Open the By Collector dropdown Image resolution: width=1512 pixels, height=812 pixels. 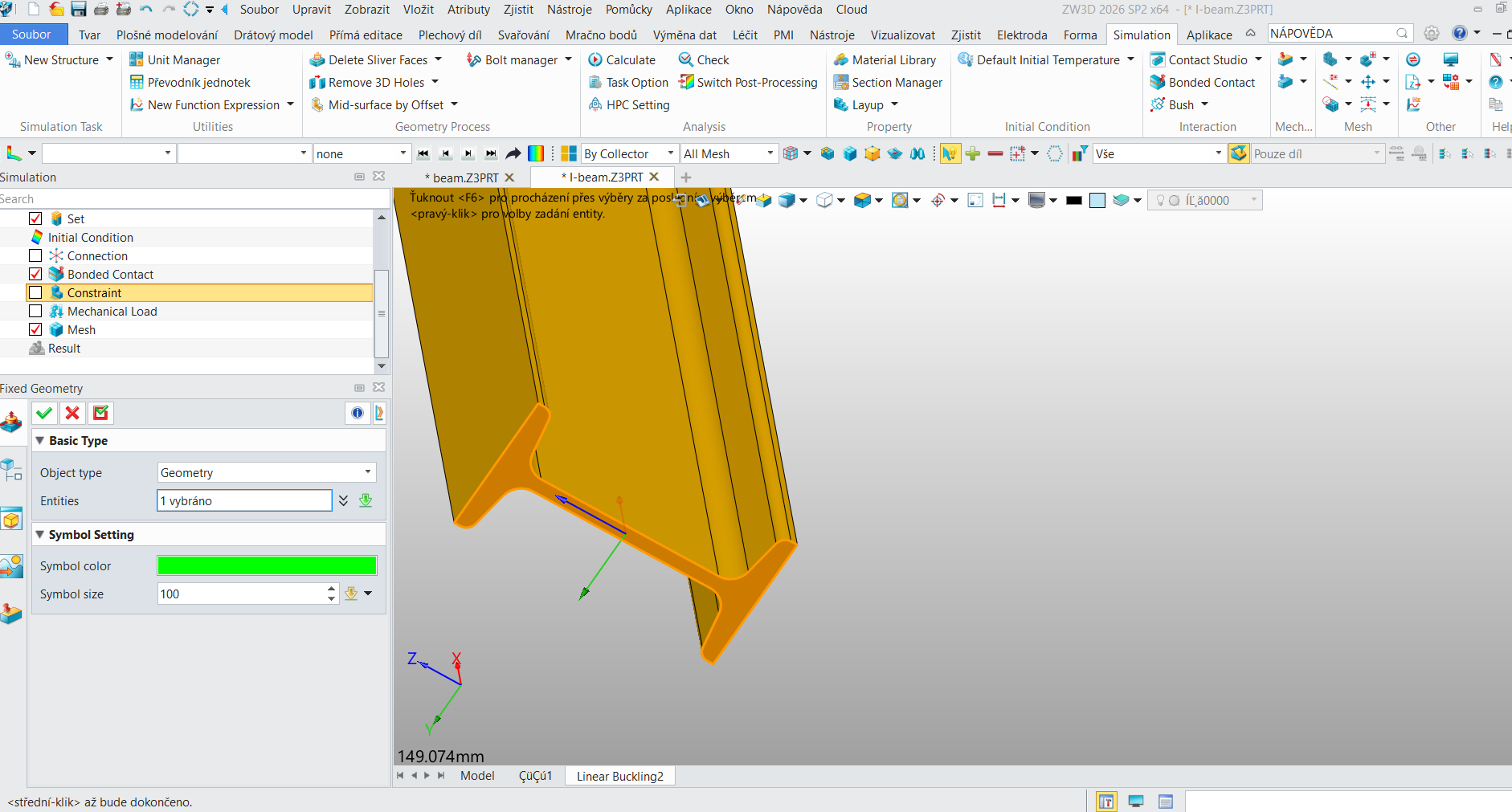pyautogui.click(x=629, y=153)
